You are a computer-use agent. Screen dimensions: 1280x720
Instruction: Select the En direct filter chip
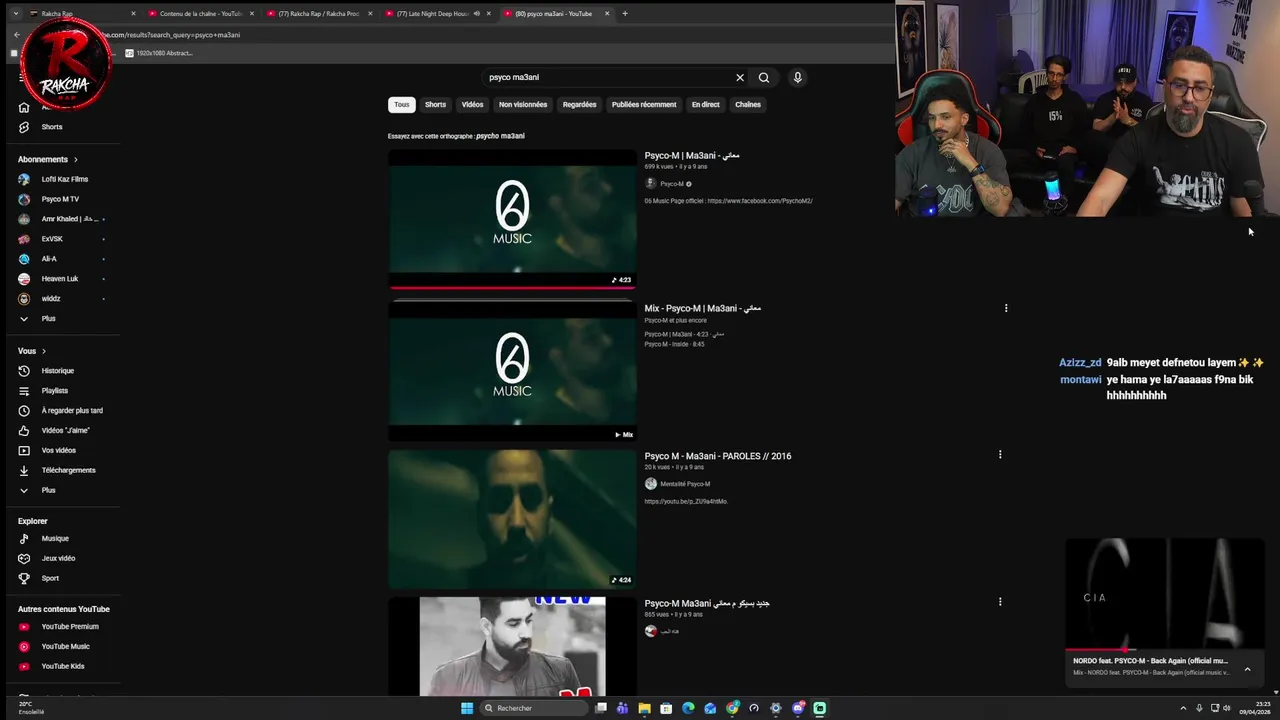(x=705, y=105)
